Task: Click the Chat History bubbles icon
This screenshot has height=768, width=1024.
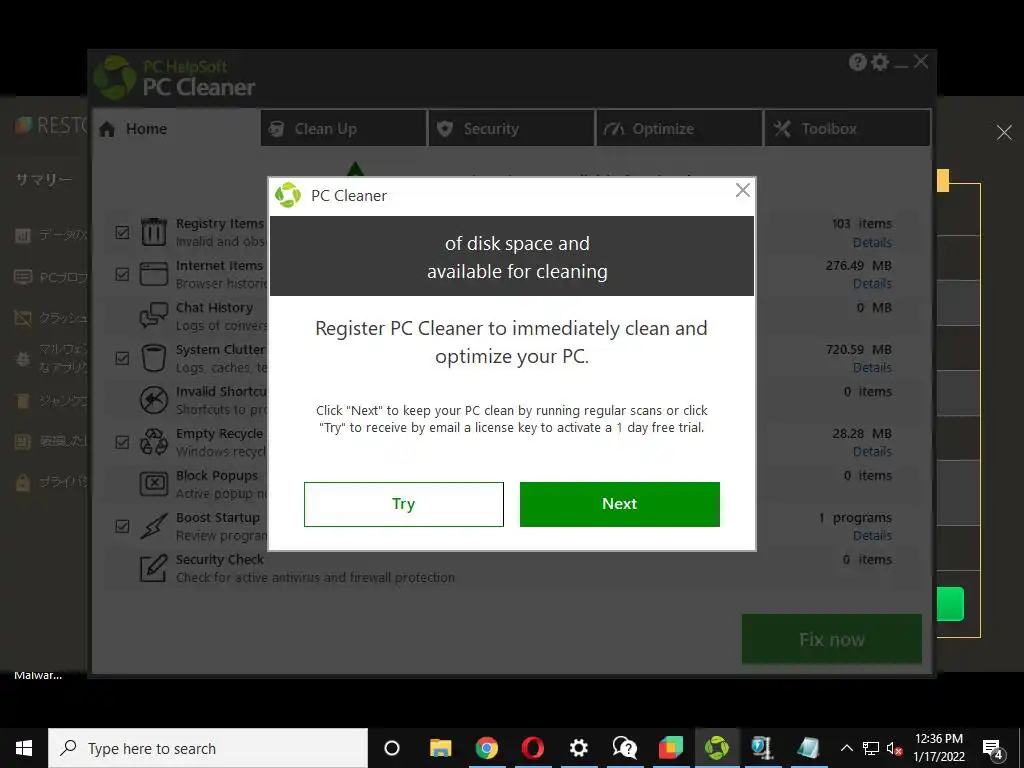Action: [154, 315]
